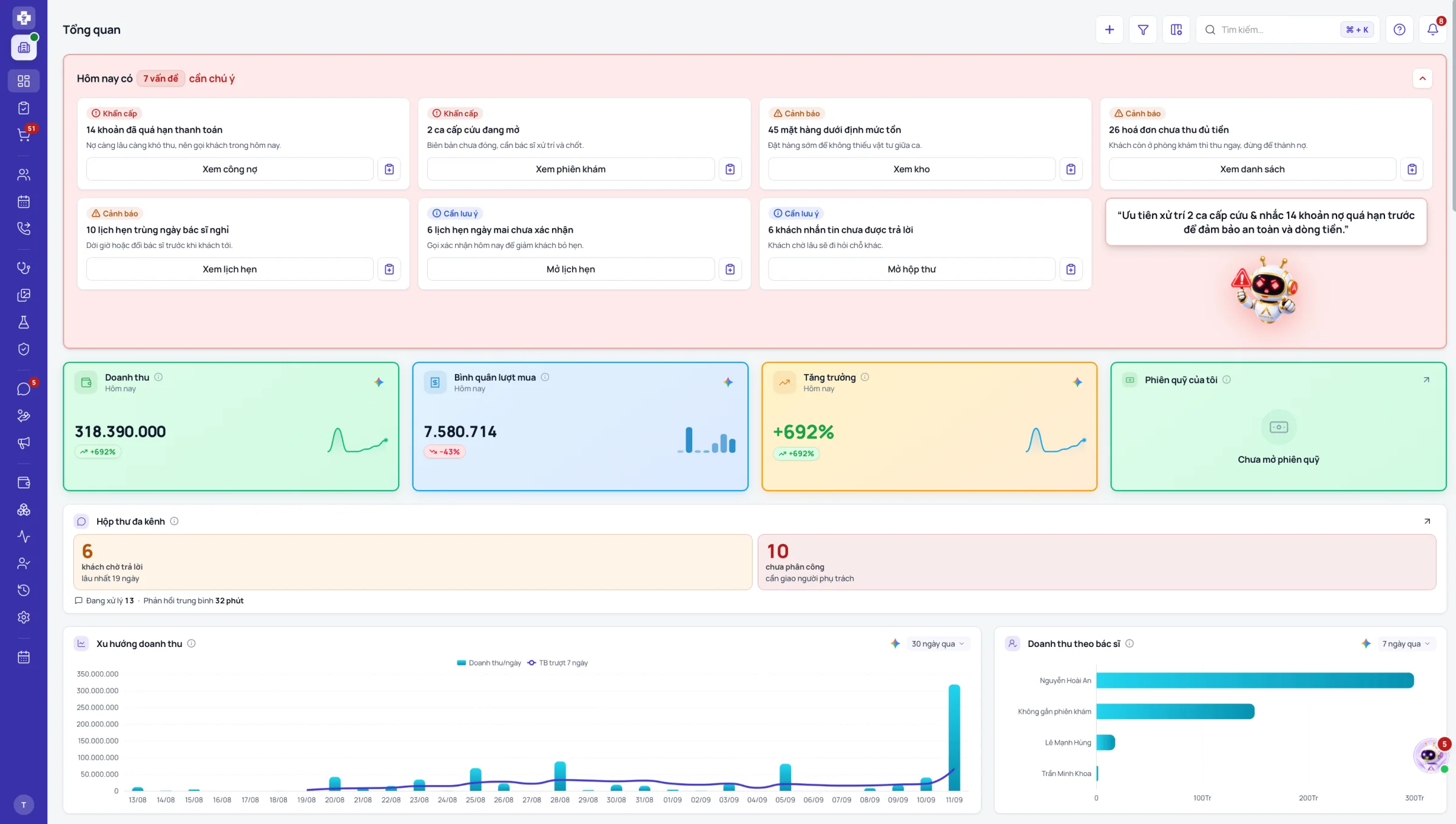The width and height of the screenshot is (1456, 824).
Task: Open the dashboard grid icon in sidebar
Action: point(24,81)
